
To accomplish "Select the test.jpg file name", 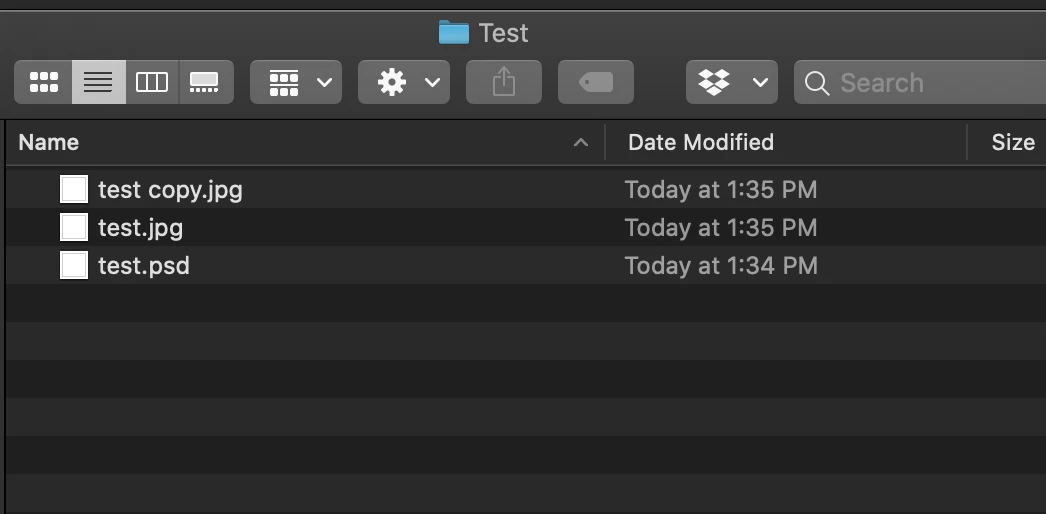I will [x=141, y=228].
